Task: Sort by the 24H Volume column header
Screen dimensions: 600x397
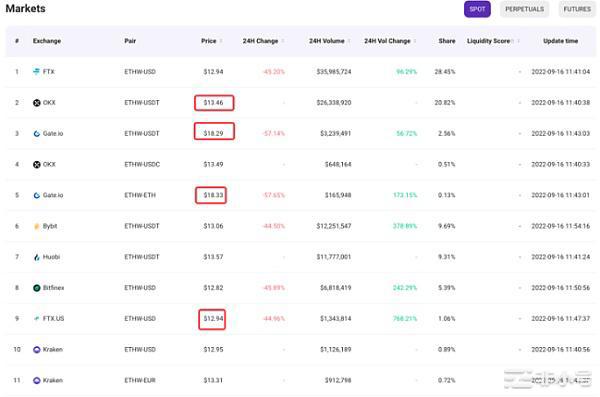Action: (327, 41)
